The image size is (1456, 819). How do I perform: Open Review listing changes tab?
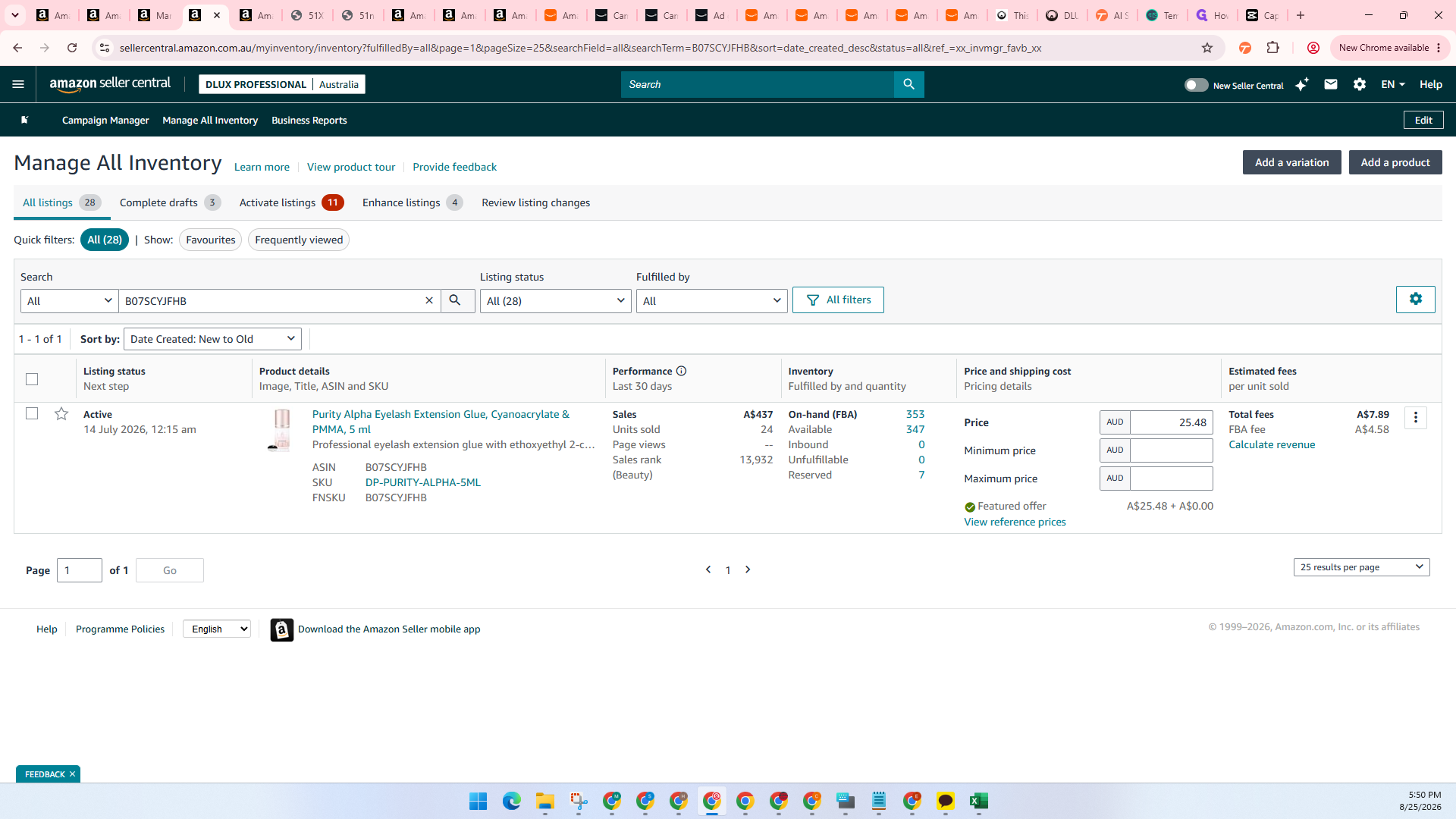click(x=535, y=202)
